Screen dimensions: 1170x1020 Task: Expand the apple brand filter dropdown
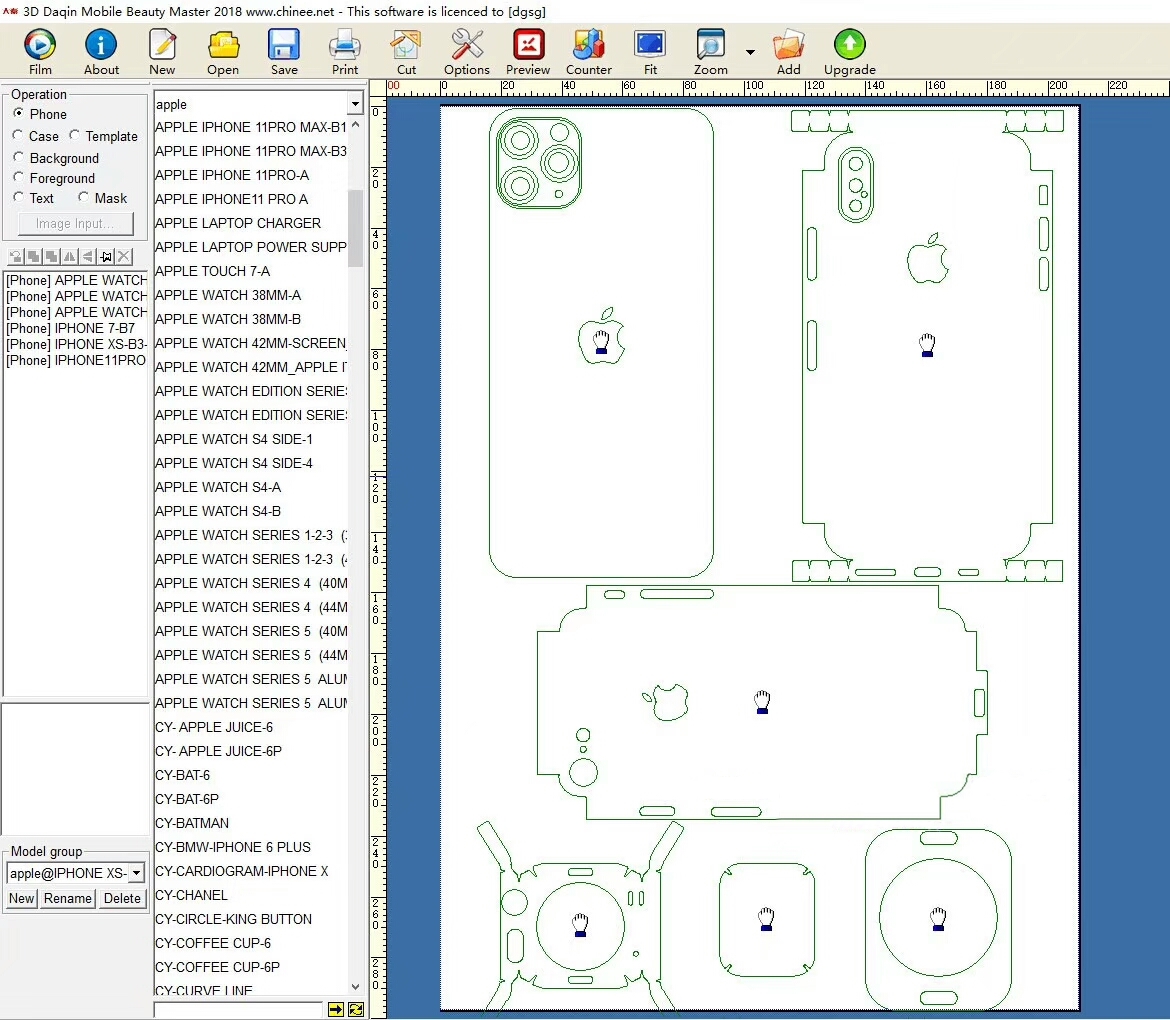click(x=355, y=104)
